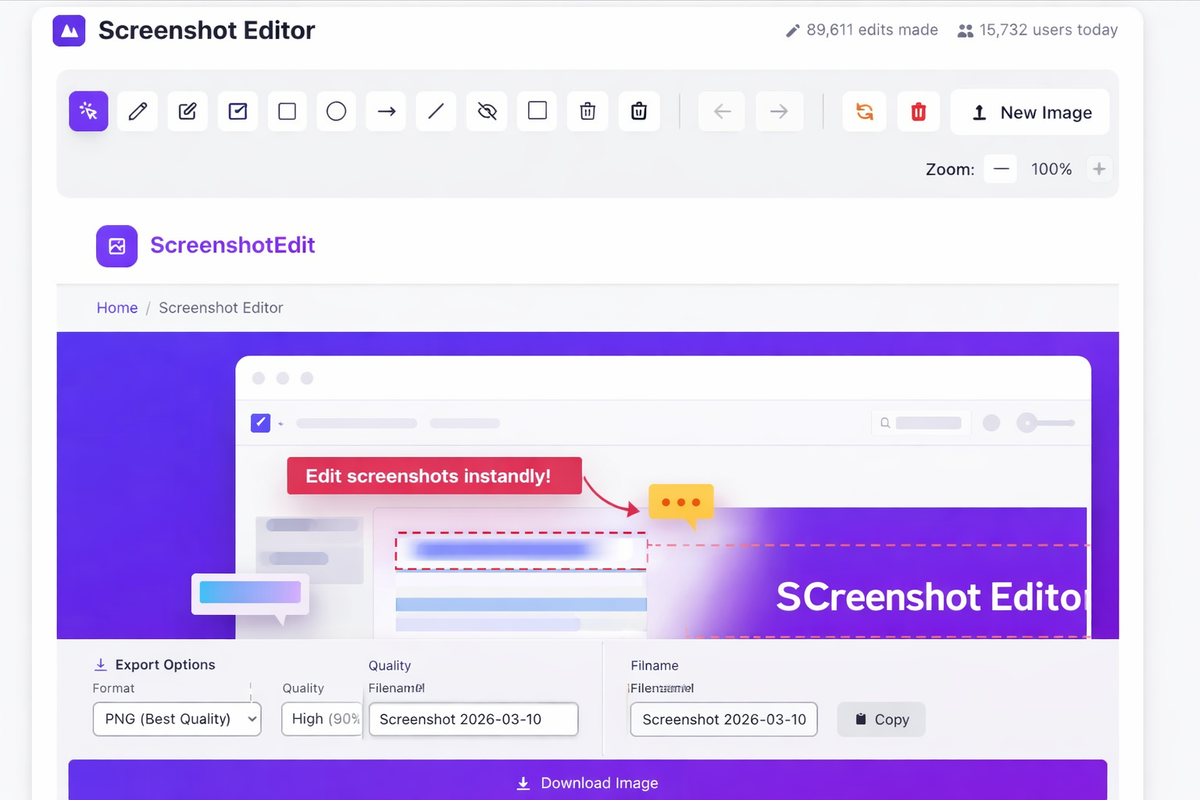
Task: Choose the circle shape tool
Action: point(337,111)
